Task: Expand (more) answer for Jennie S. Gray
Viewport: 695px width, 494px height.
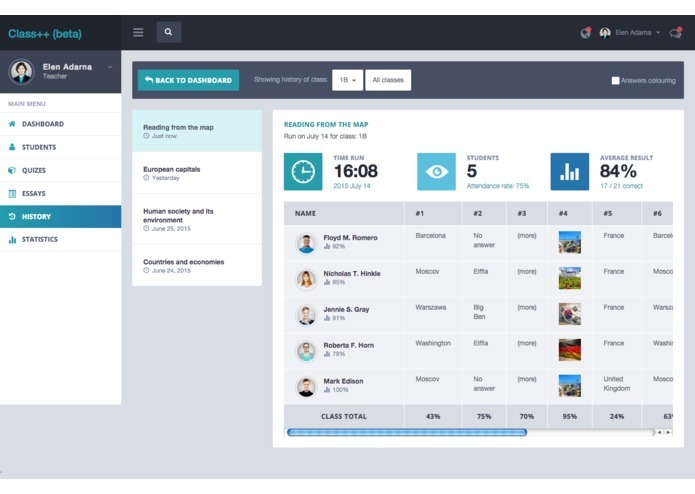Action: [x=527, y=307]
